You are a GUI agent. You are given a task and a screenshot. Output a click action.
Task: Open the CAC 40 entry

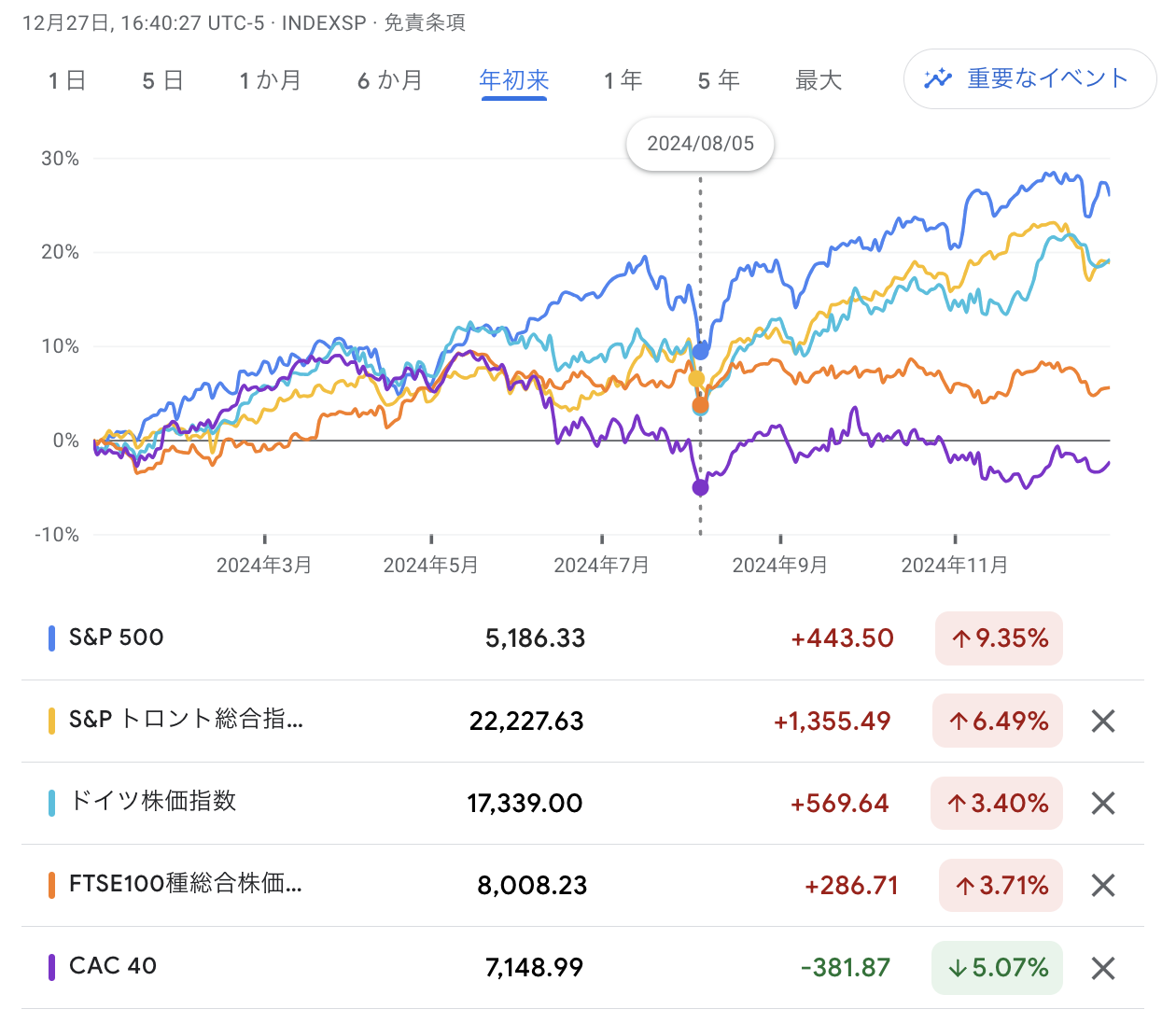click(x=113, y=966)
